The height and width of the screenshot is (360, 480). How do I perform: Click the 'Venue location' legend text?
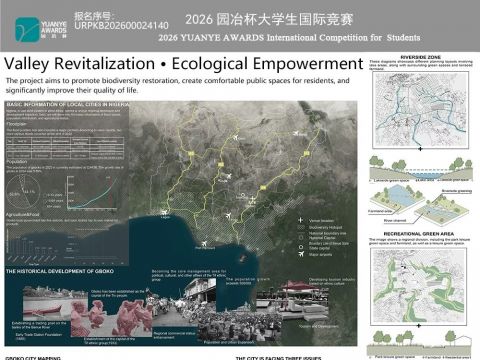tap(321, 220)
